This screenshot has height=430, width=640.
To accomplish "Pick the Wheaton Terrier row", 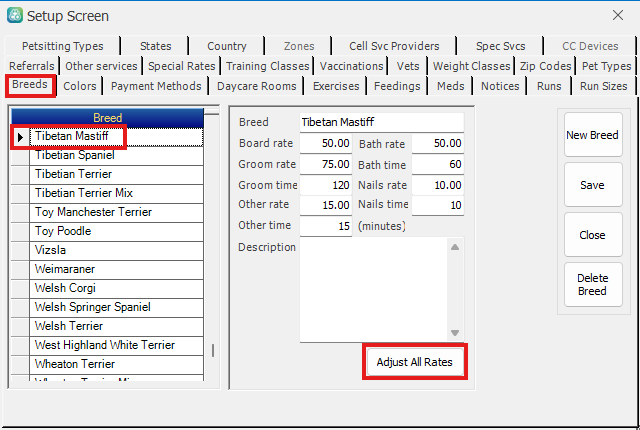I will [116, 364].
